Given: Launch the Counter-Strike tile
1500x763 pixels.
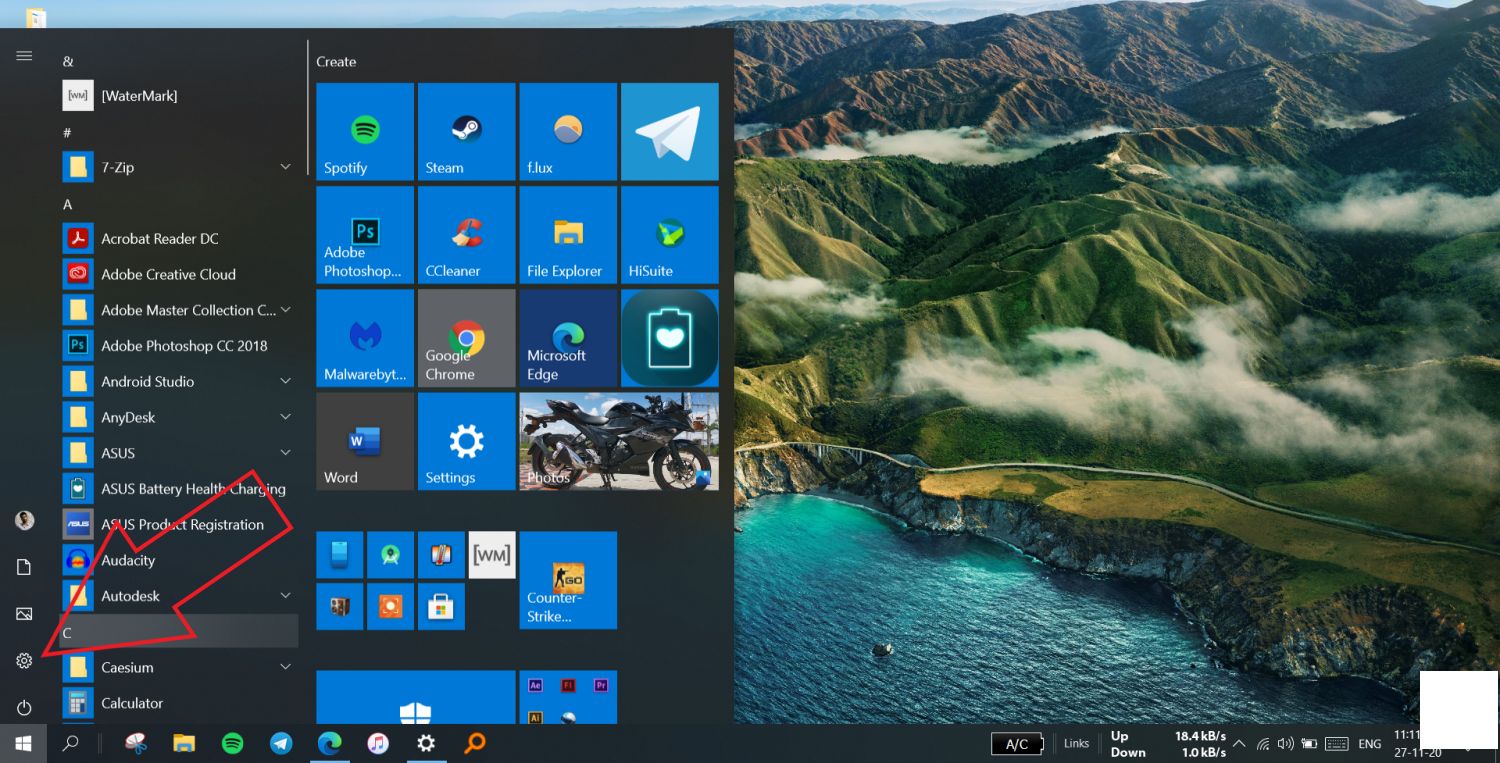Looking at the screenshot, I should point(568,580).
